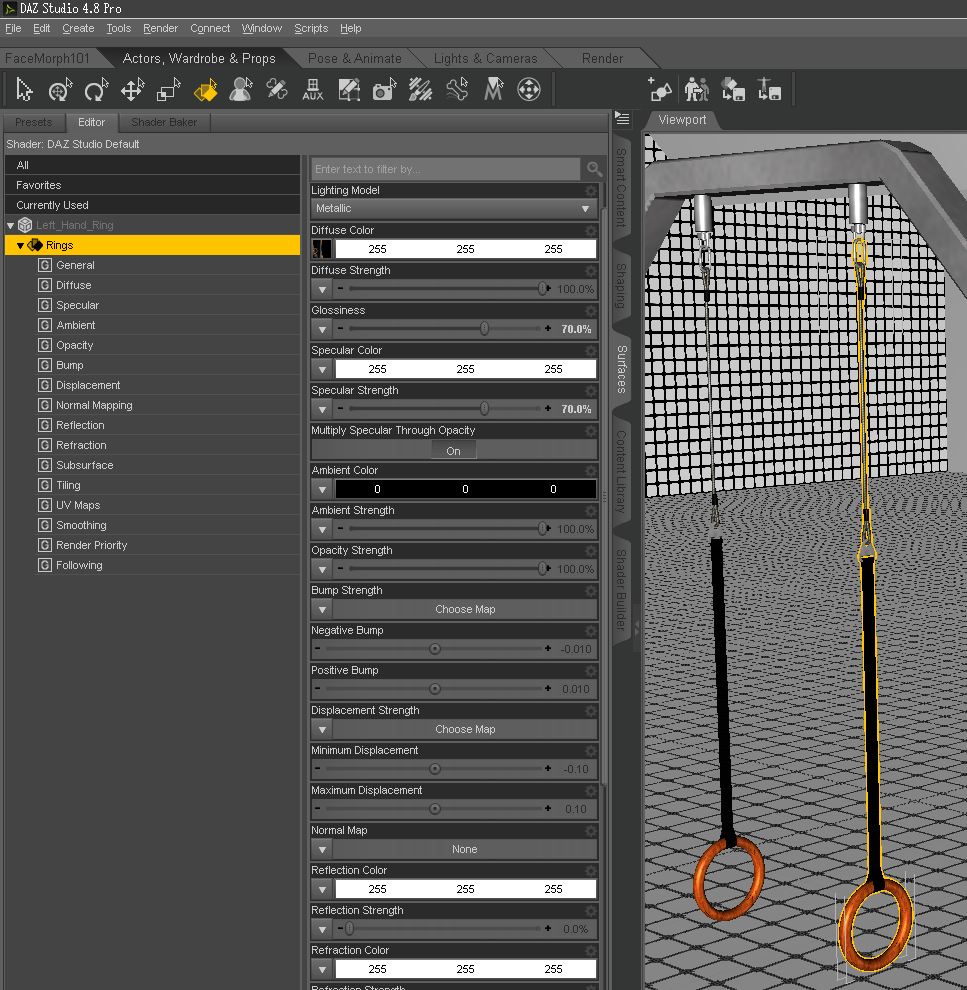Open the Content Library side pane
967x990 pixels.
point(621,472)
